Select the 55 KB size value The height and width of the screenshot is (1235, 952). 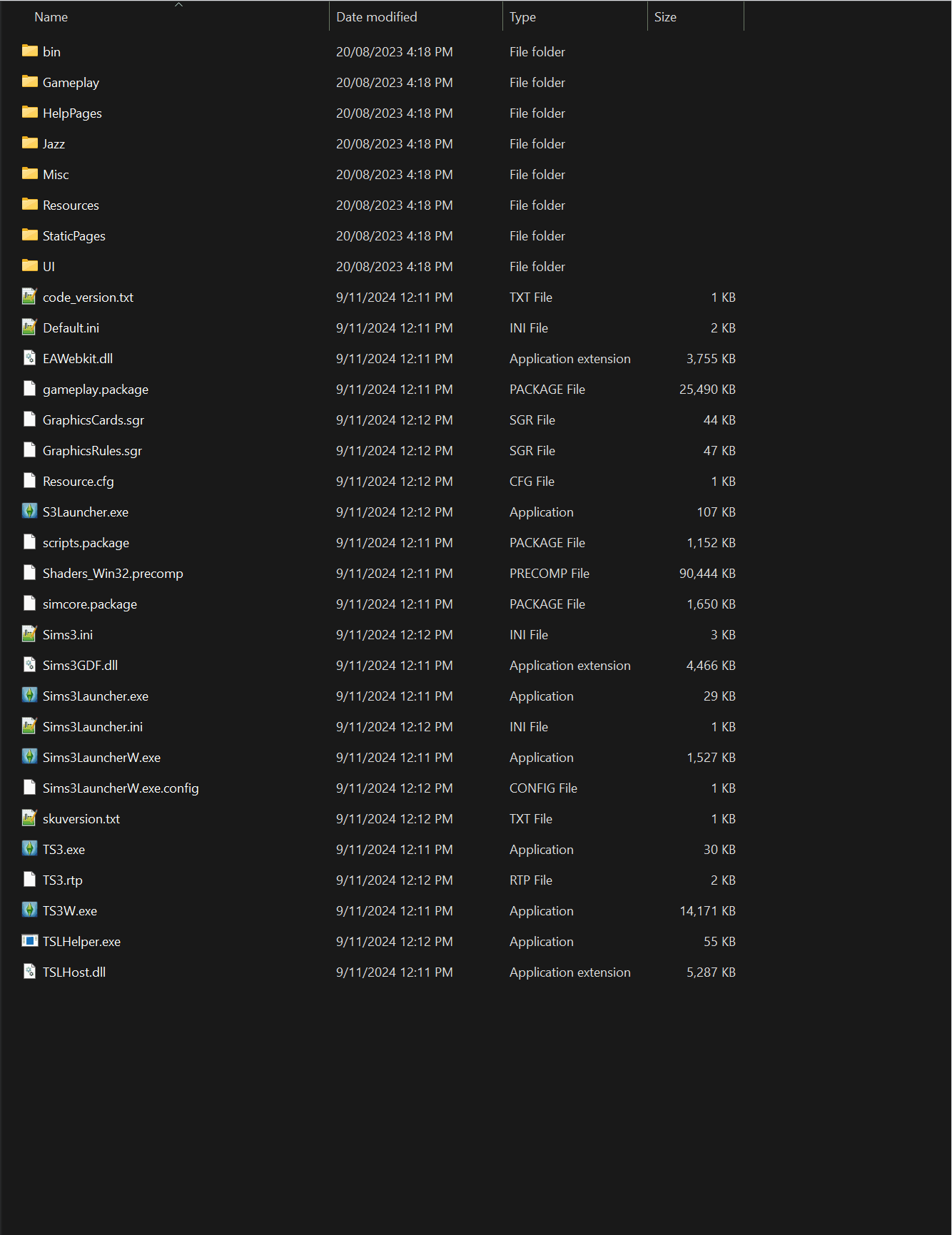[x=719, y=942]
